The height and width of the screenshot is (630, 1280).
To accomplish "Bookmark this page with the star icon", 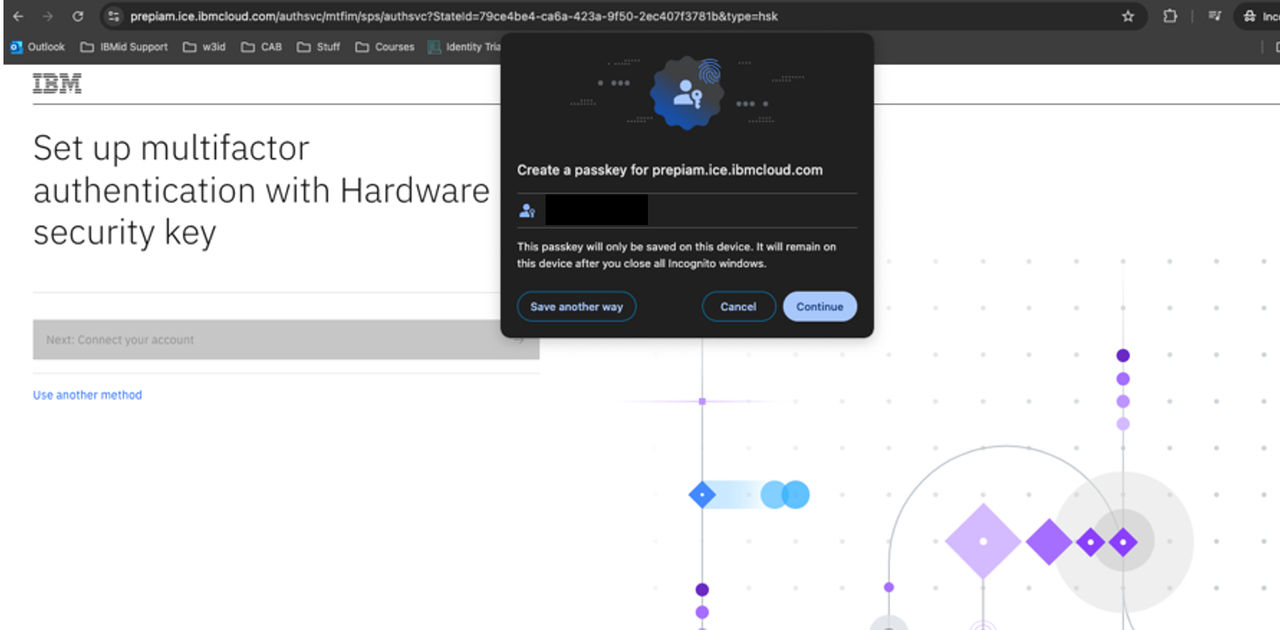I will 1128,16.
